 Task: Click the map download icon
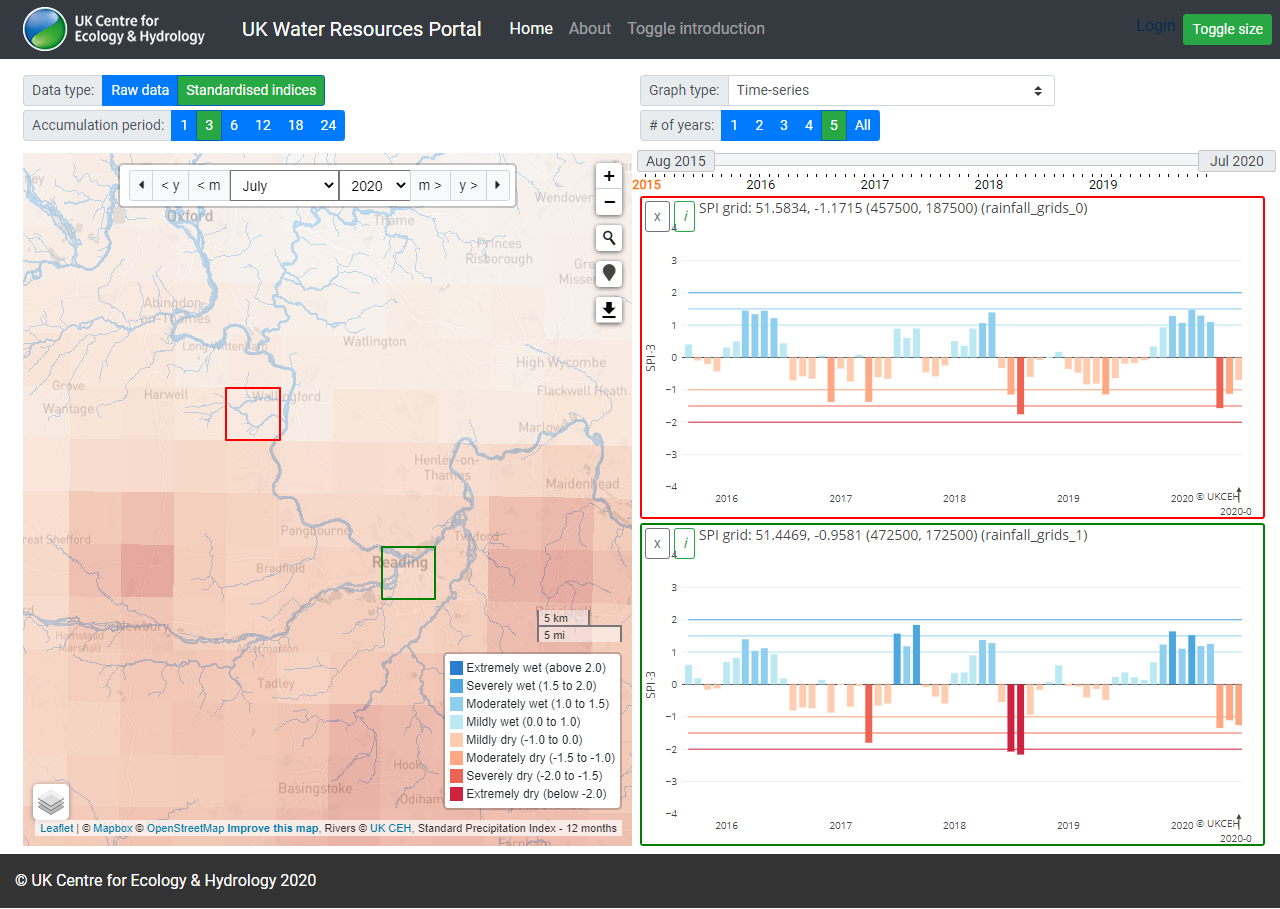pyautogui.click(x=609, y=310)
